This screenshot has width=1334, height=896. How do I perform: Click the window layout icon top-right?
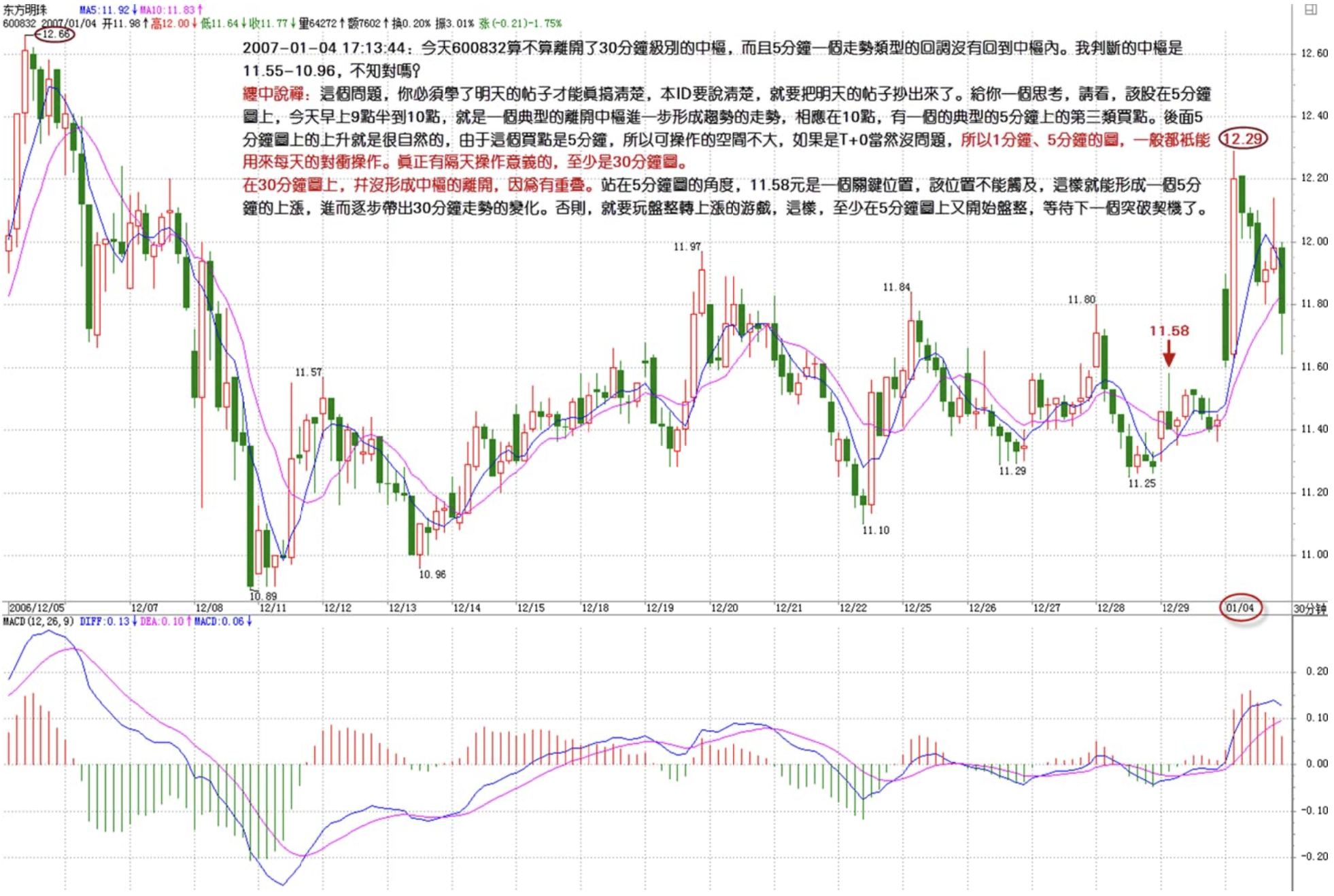click(x=1310, y=10)
